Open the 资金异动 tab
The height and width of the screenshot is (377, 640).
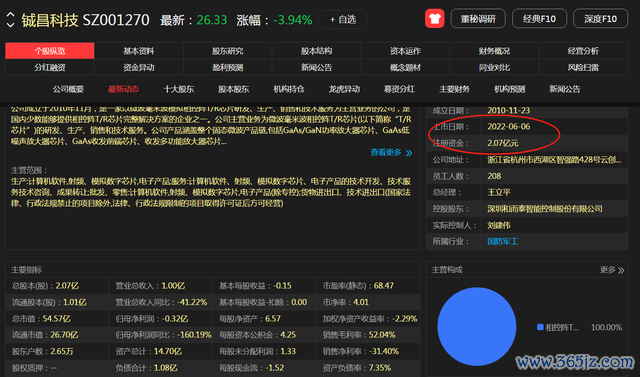point(139,67)
